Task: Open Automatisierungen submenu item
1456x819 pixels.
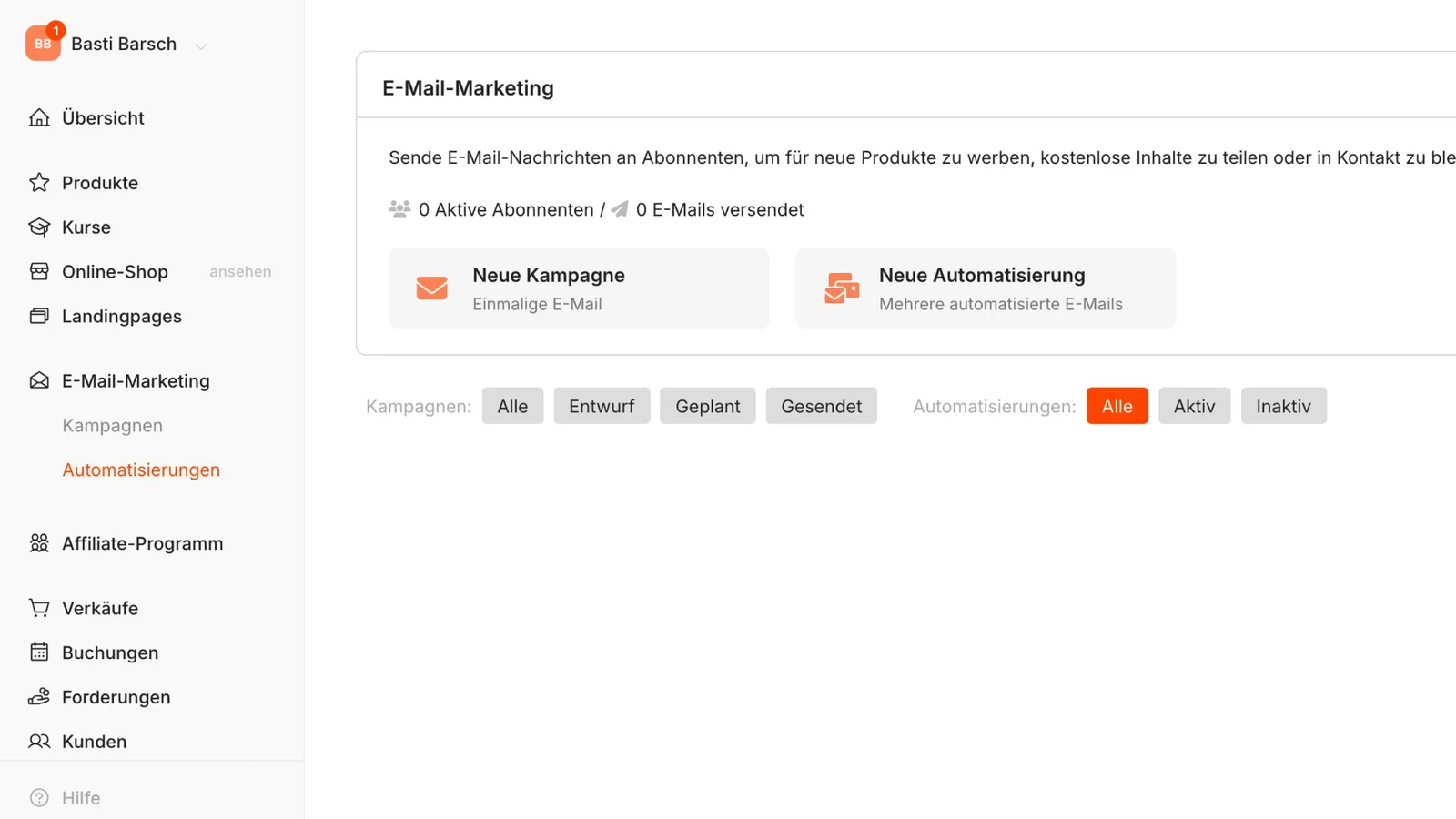Action: (141, 470)
